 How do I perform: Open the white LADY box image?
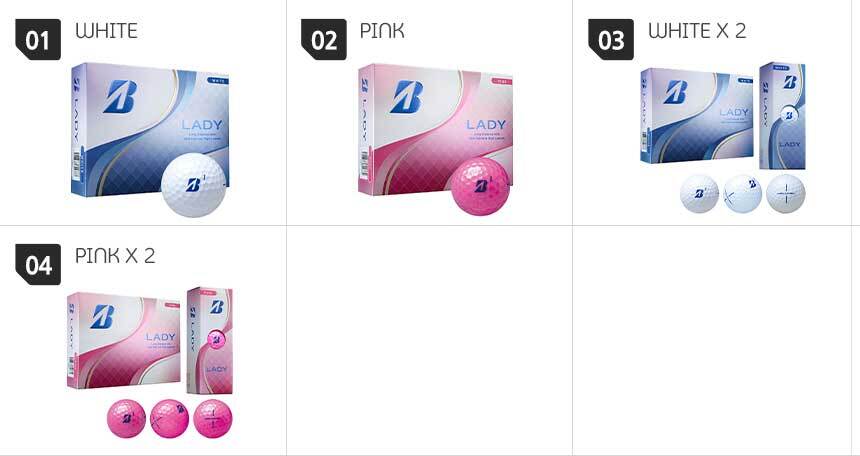[150, 129]
